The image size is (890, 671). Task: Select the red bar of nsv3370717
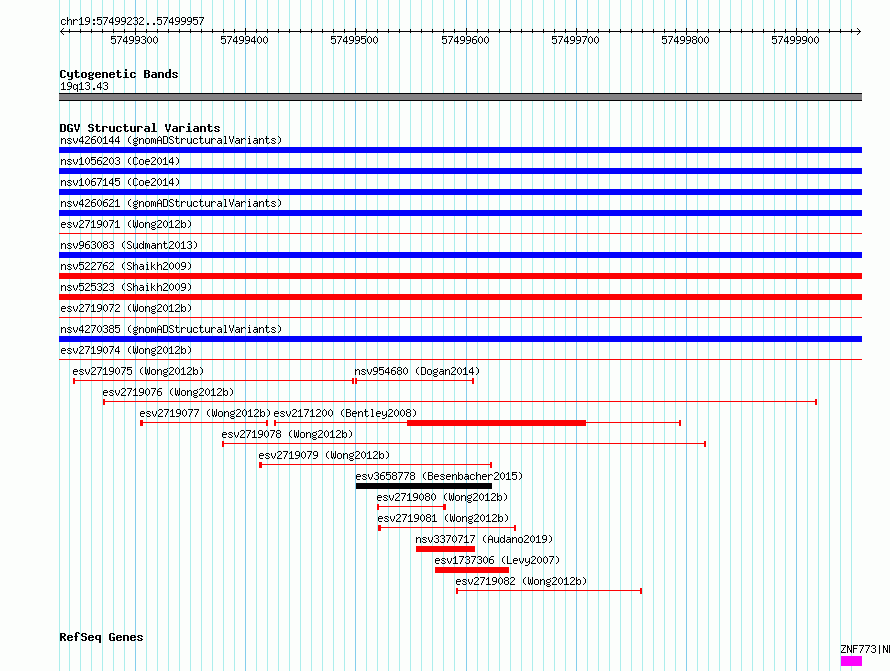click(x=445, y=549)
